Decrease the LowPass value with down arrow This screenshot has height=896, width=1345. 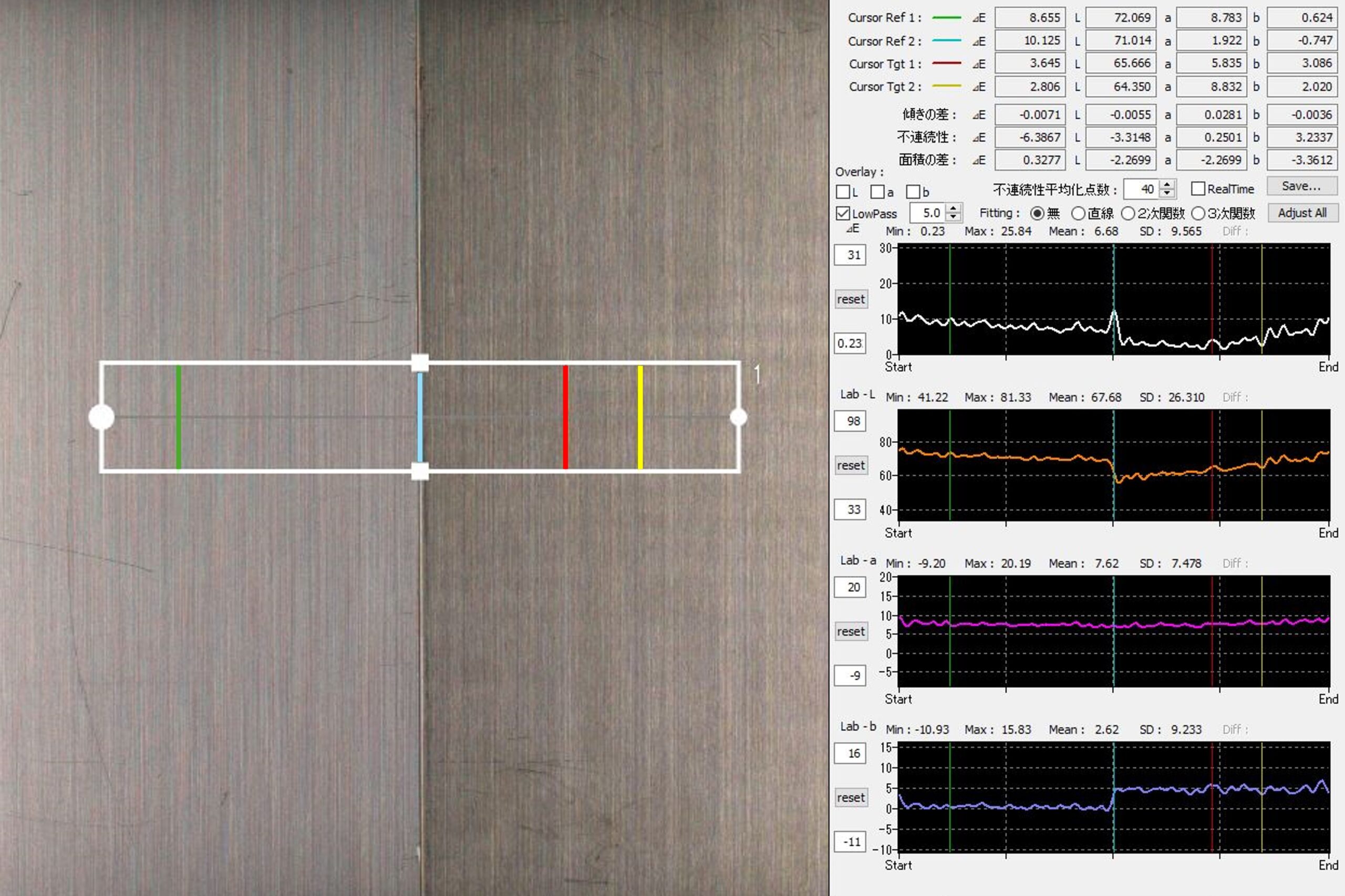pos(953,217)
